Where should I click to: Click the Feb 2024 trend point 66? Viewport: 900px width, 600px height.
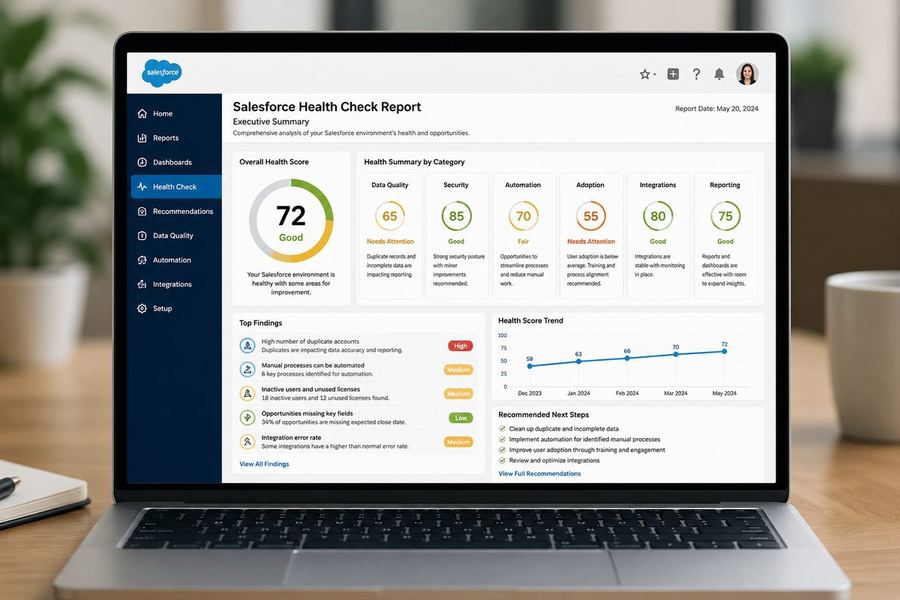pyautogui.click(x=627, y=358)
